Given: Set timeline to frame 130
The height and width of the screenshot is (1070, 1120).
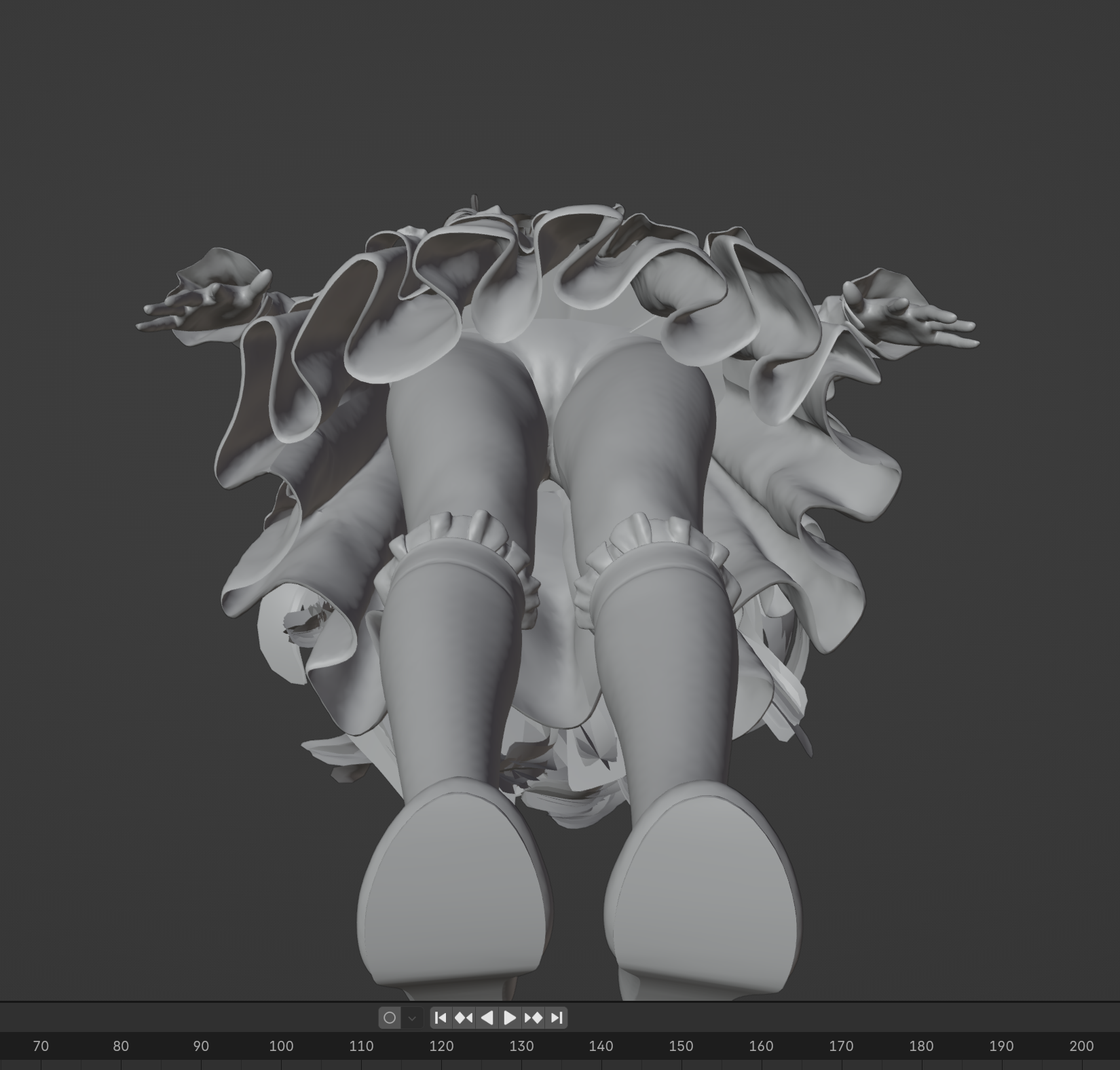Looking at the screenshot, I should (x=521, y=1046).
